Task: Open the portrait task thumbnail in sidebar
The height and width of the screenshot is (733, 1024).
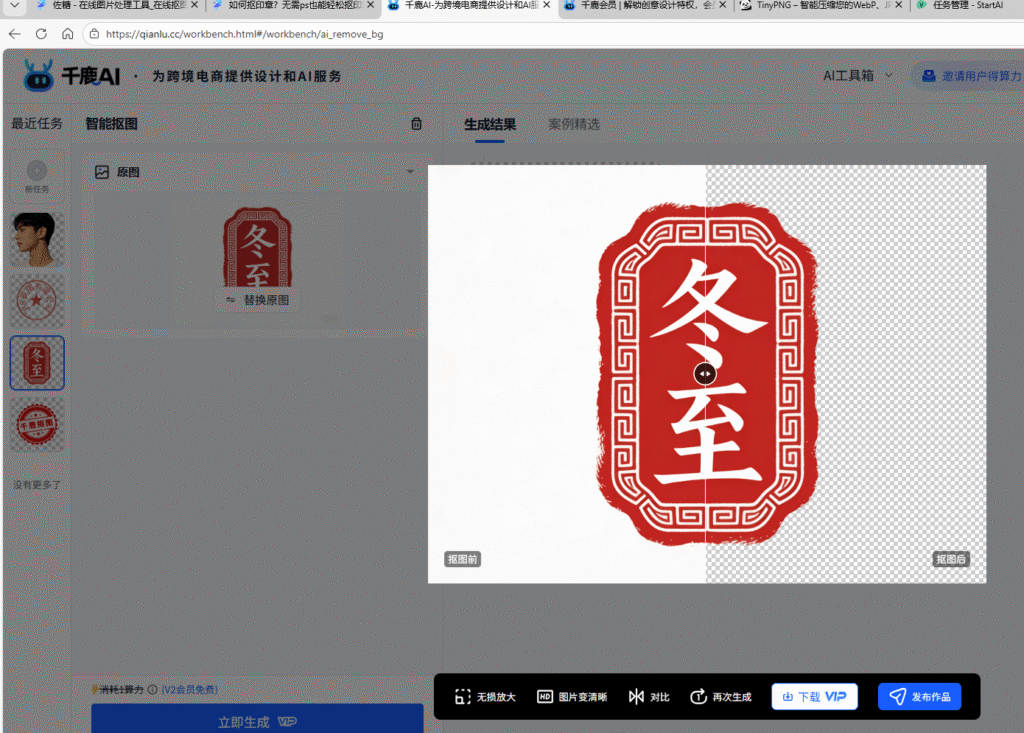Action: point(36,239)
